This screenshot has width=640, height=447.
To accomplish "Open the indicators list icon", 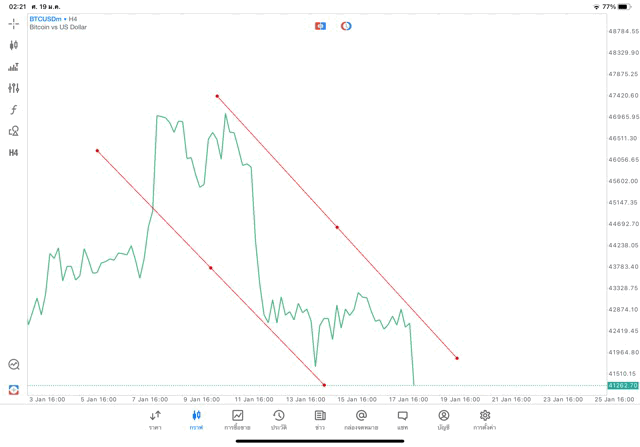I will tap(14, 67).
